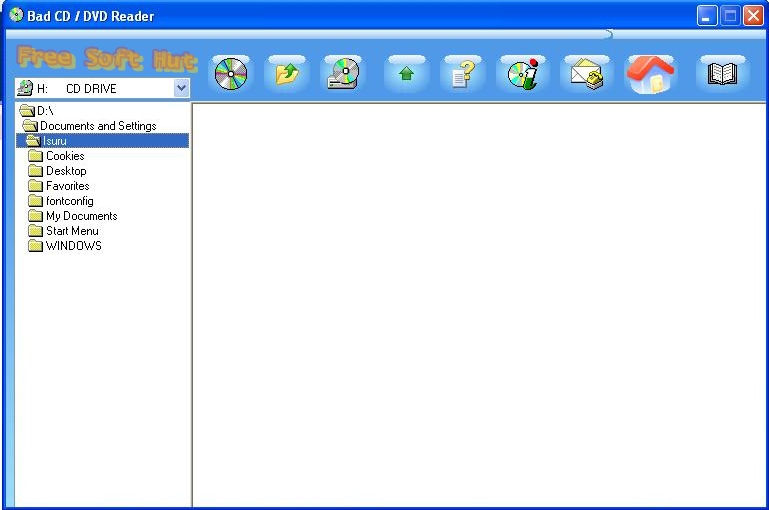769x510 pixels.
Task: Open the Start Menu folder
Action: click(x=63, y=231)
